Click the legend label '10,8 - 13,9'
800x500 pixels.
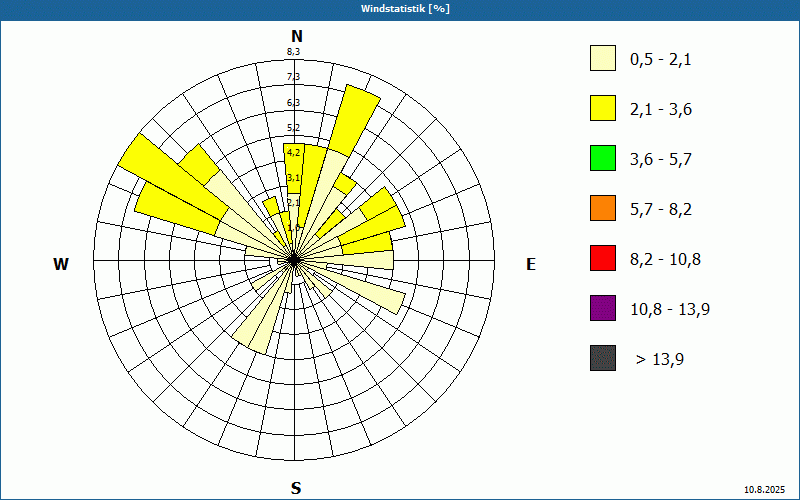pos(670,310)
